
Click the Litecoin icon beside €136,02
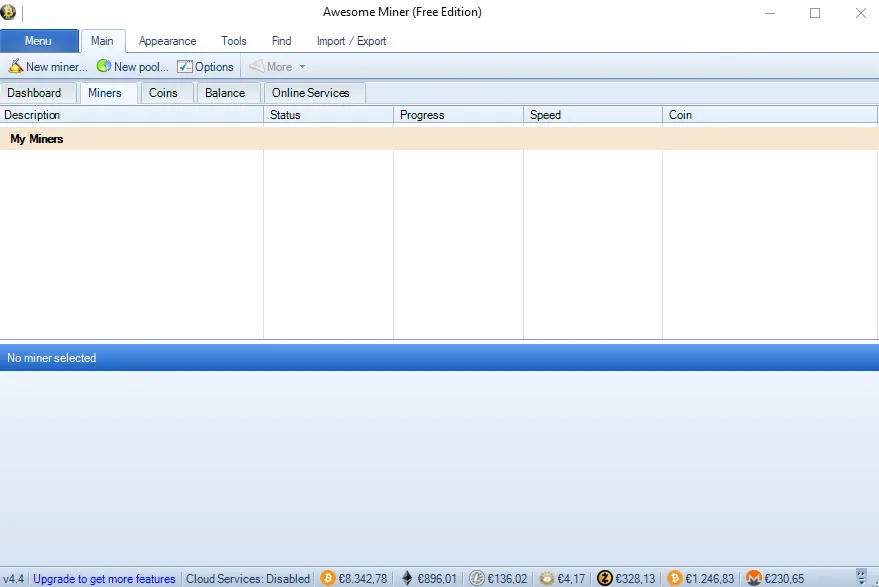[x=477, y=578]
